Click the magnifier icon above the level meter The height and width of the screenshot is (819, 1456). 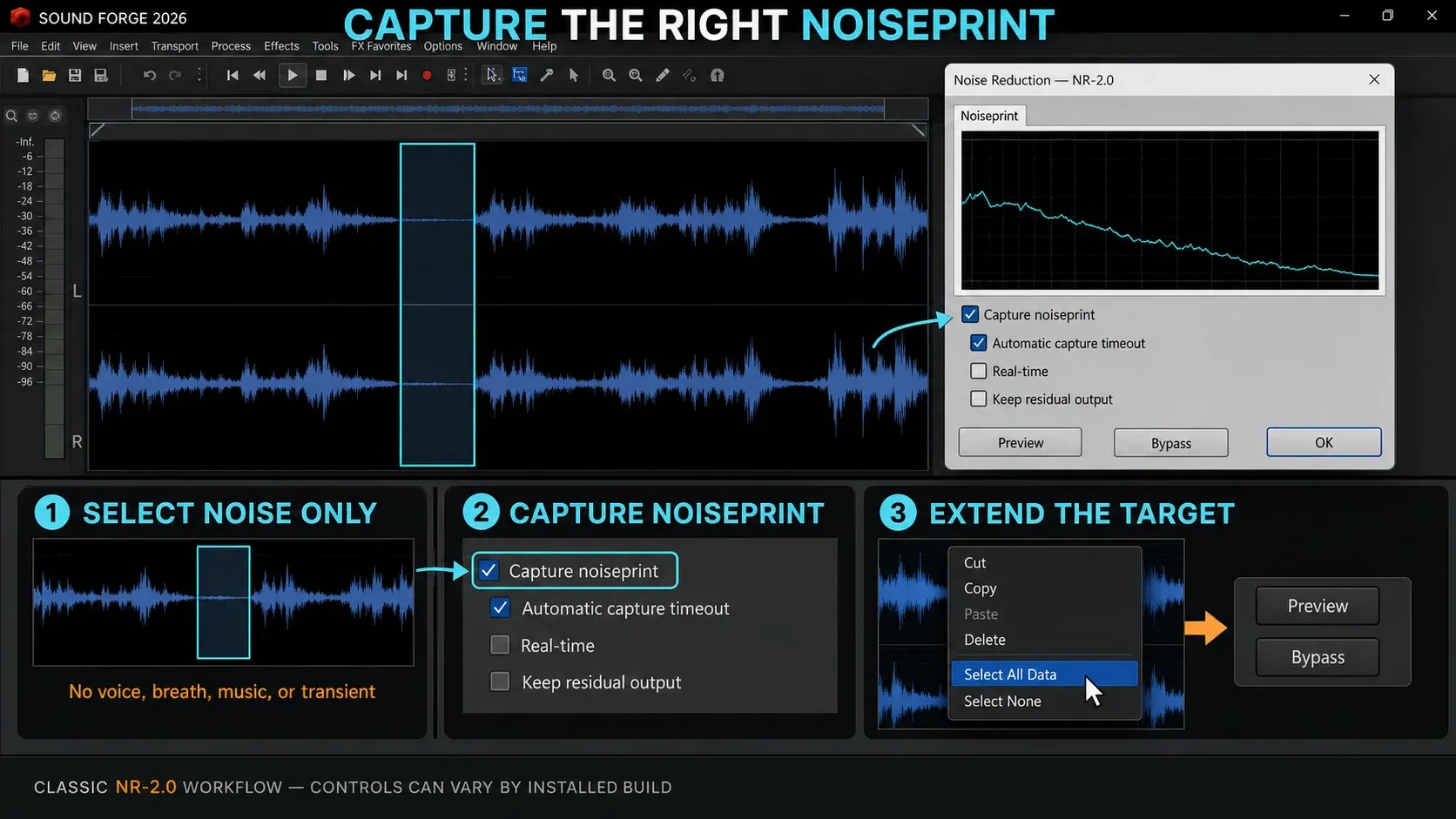tap(11, 116)
